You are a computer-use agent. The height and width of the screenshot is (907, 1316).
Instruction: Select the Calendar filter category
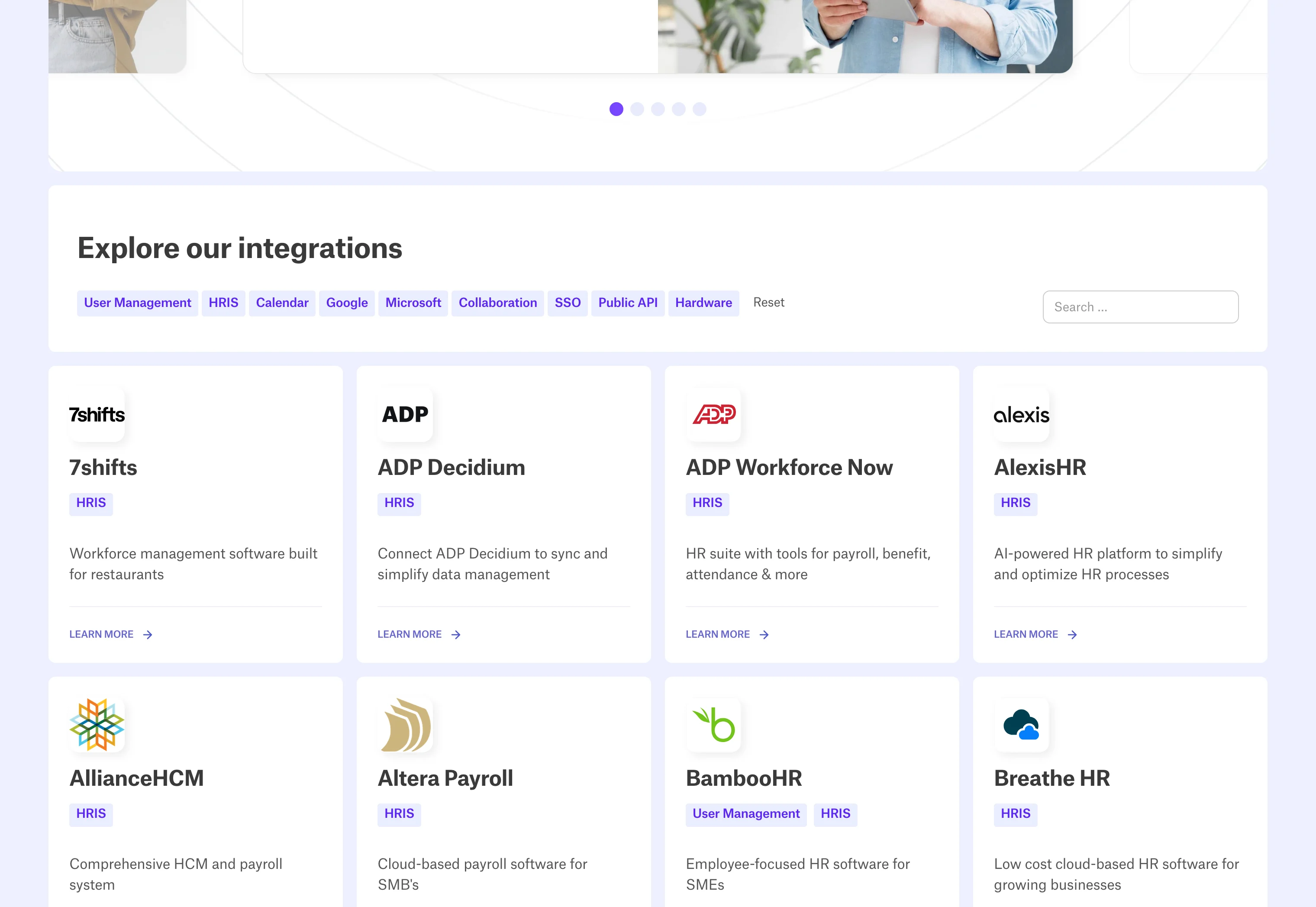pyautogui.click(x=282, y=303)
